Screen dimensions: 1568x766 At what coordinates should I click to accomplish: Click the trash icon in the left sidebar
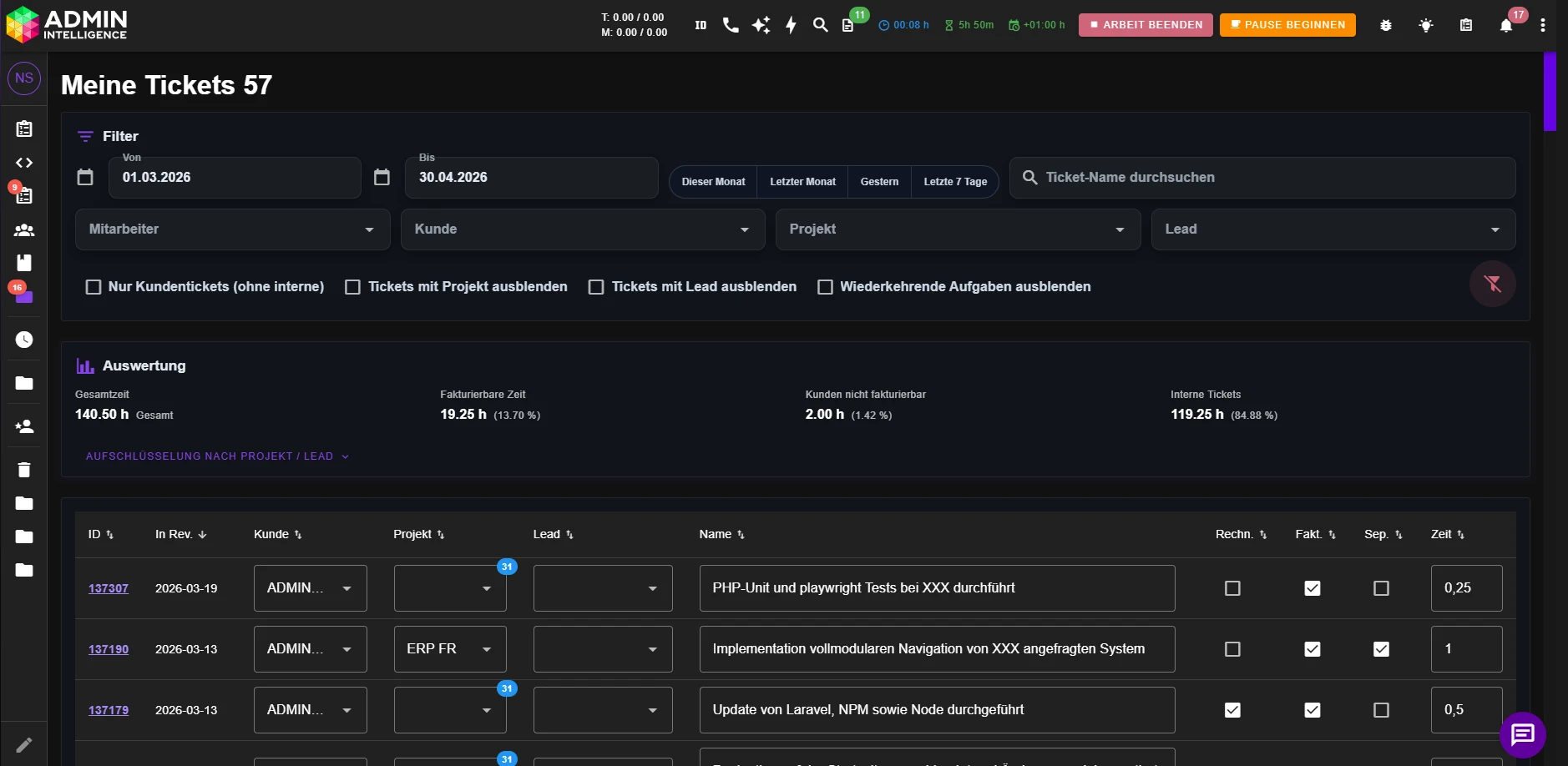click(x=23, y=469)
